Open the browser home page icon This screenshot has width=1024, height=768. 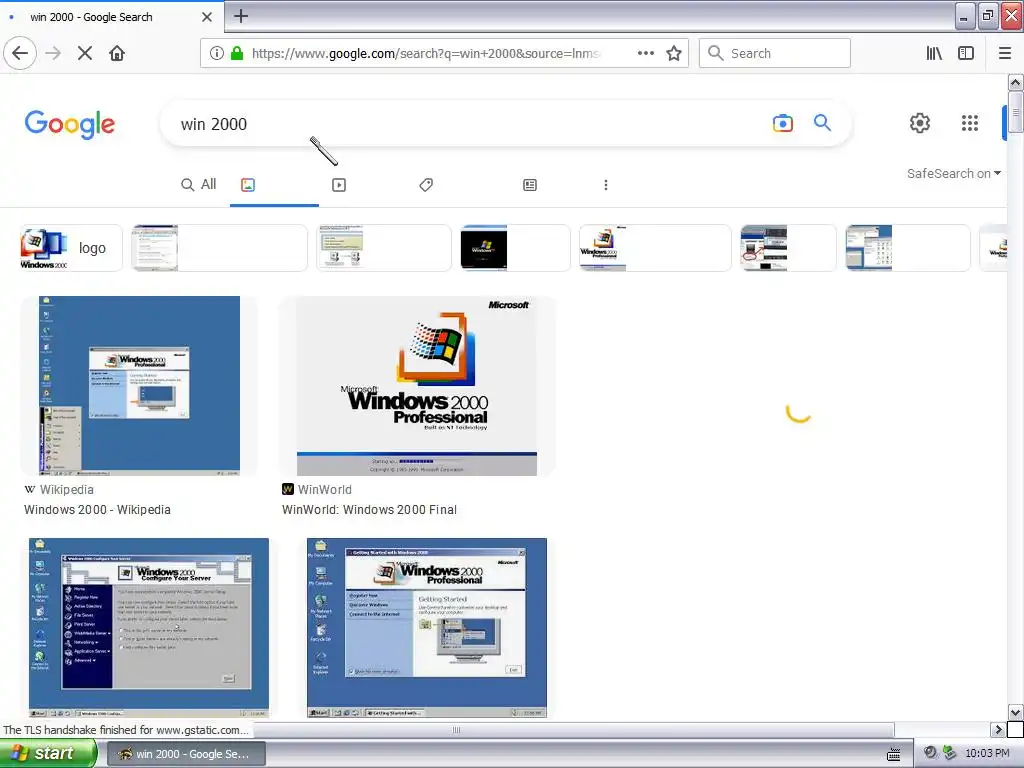coord(117,53)
